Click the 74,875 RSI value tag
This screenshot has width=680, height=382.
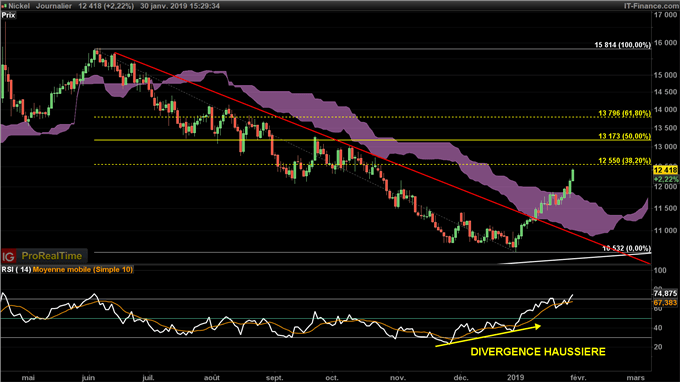[x=665, y=294]
